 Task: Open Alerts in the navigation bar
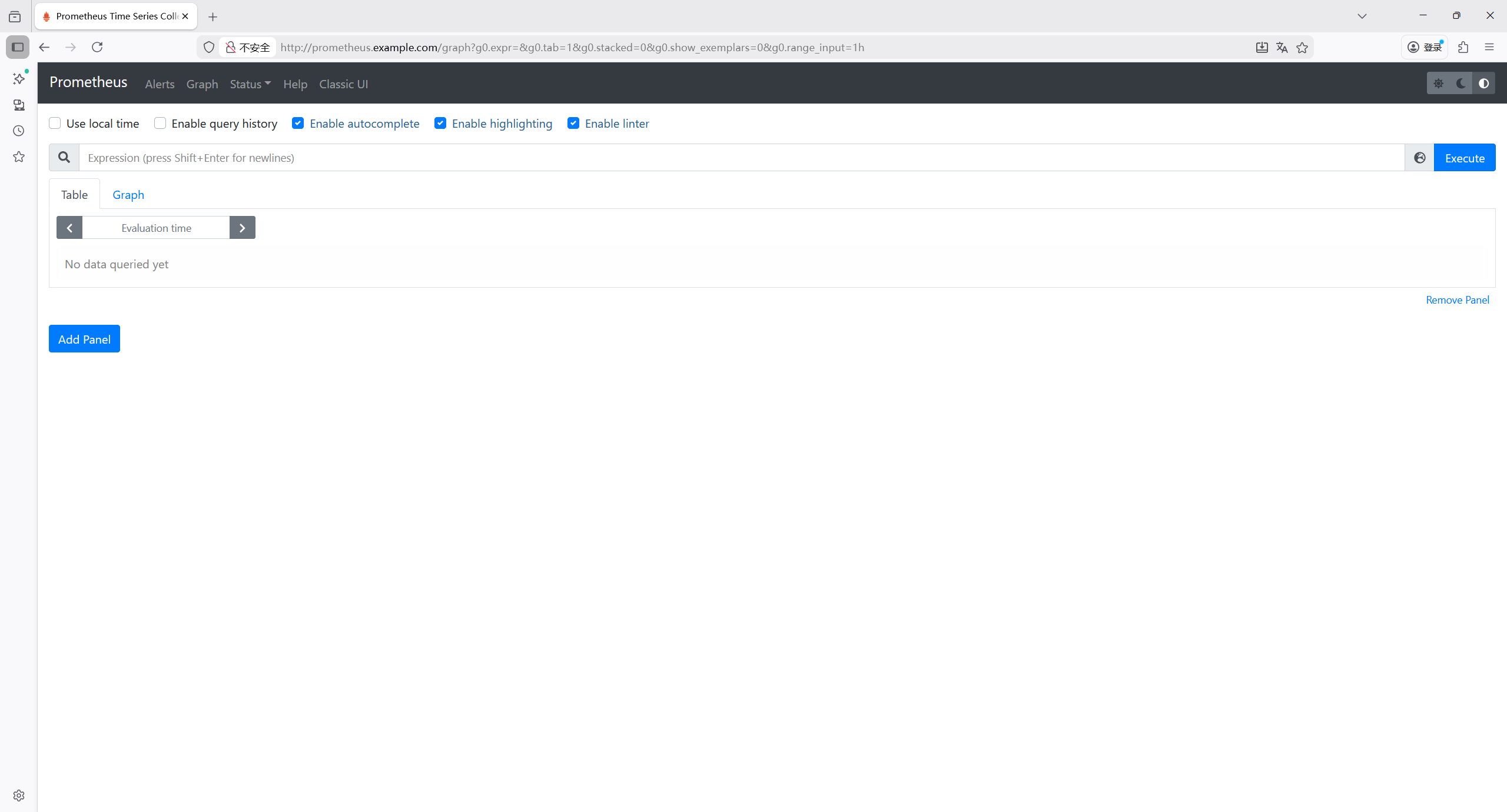coord(160,84)
